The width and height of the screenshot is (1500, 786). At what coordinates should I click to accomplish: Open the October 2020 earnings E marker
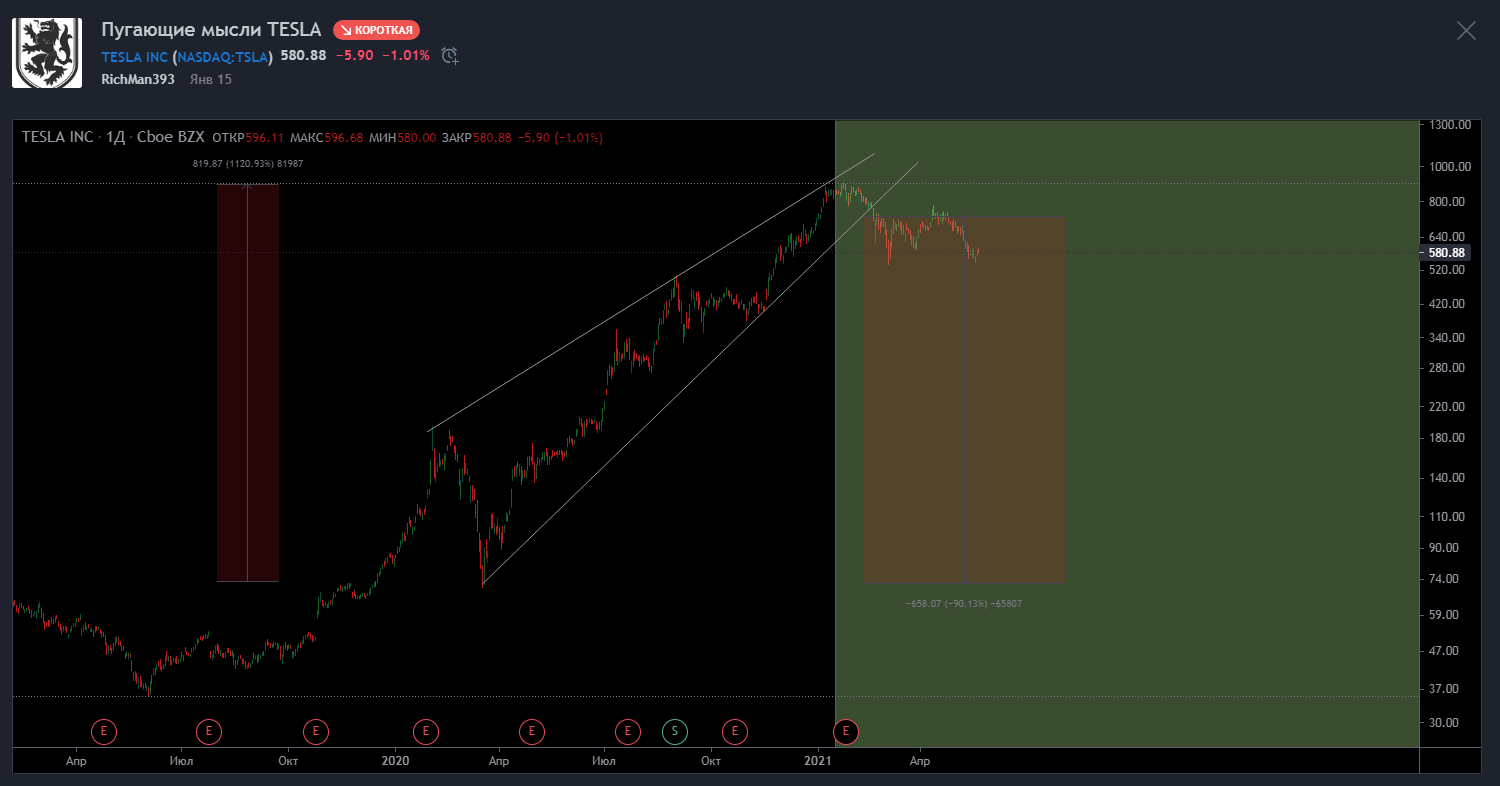point(735,732)
